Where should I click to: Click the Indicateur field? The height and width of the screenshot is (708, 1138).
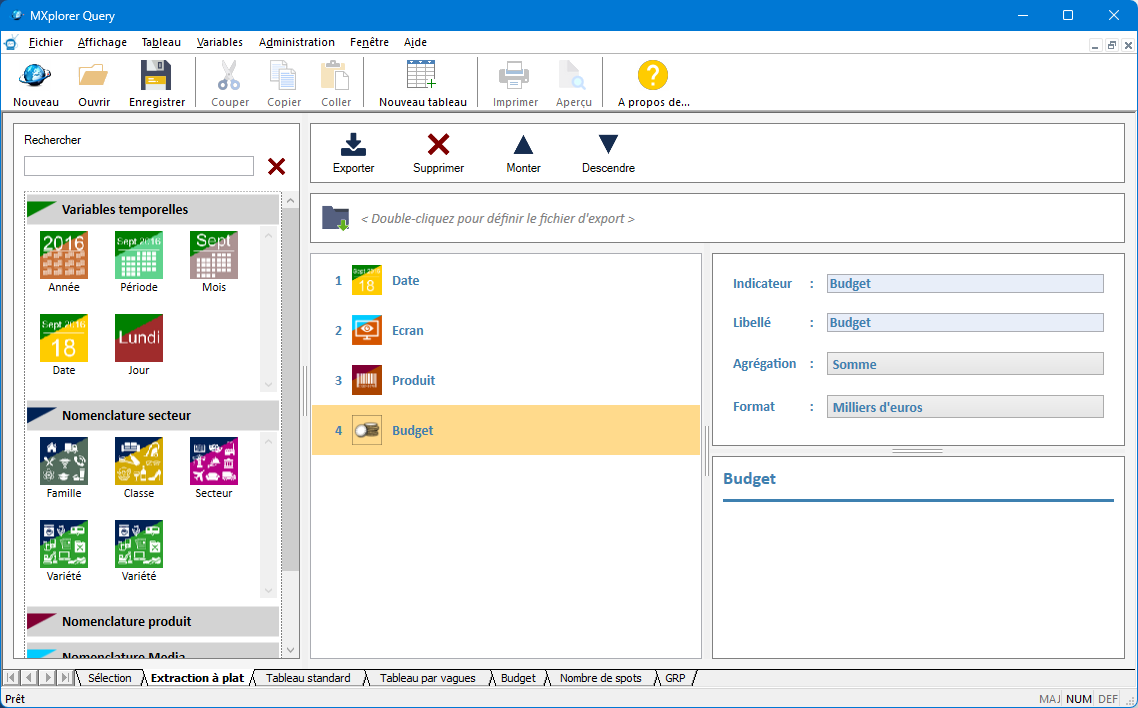[965, 284]
